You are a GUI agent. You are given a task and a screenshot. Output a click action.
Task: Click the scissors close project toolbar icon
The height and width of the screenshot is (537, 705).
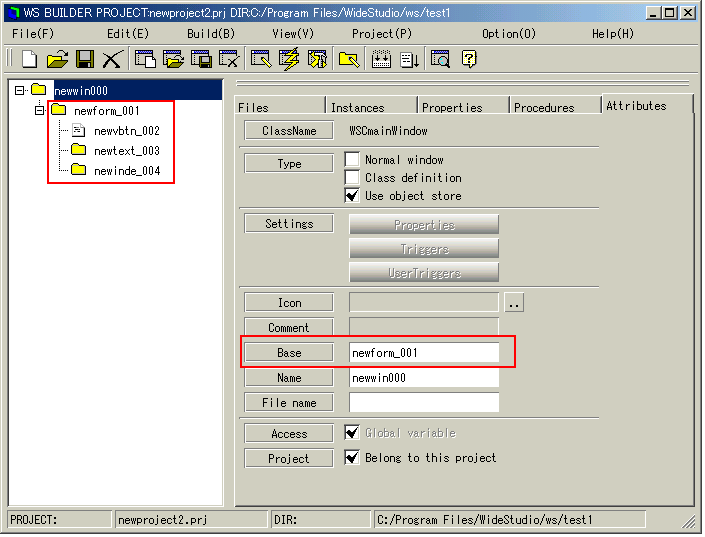pos(111,59)
